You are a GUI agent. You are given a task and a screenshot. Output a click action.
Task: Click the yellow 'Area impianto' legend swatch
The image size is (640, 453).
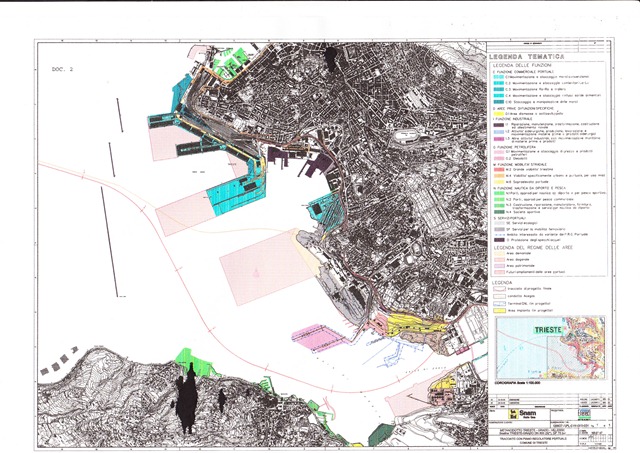pyautogui.click(x=497, y=311)
